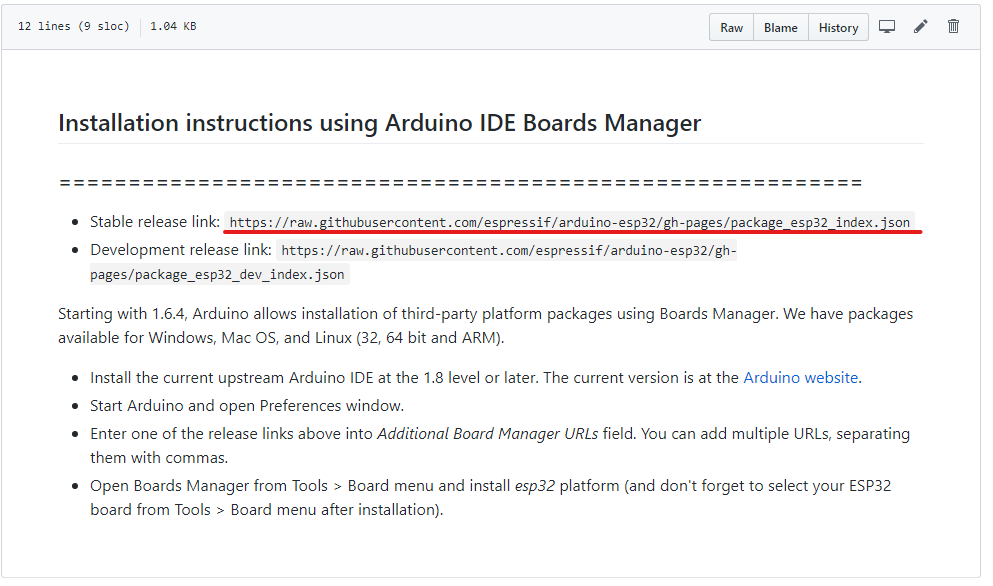
Task: Open the file History
Action: point(838,27)
